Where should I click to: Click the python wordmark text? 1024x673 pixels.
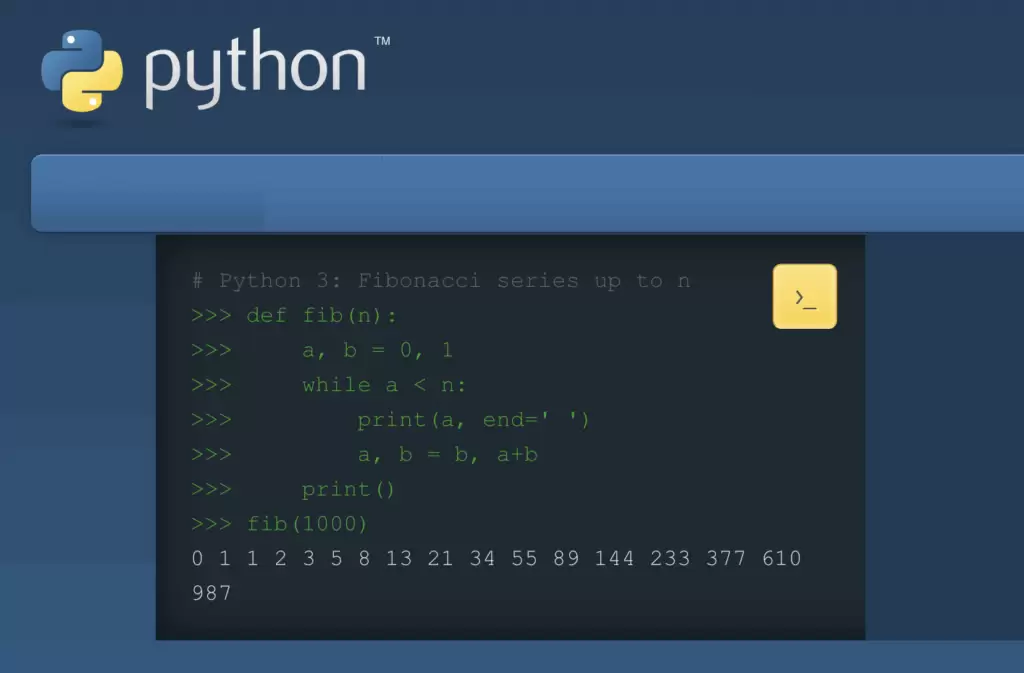[x=255, y=72]
